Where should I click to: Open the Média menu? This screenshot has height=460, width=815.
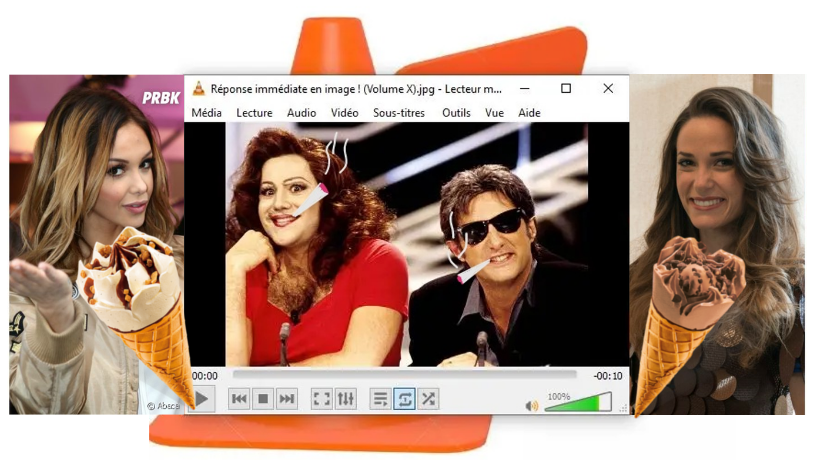coord(206,113)
